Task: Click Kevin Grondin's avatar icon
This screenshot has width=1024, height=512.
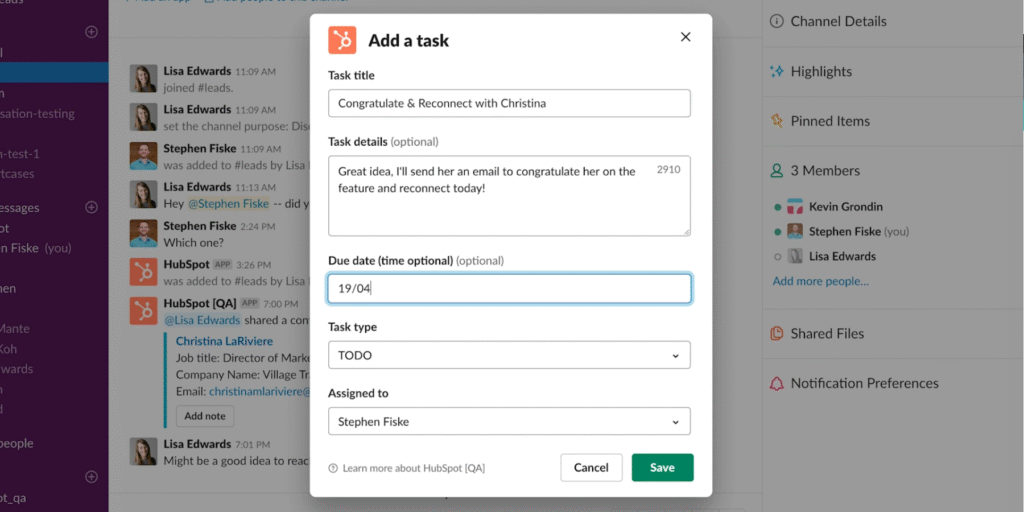Action: click(795, 207)
